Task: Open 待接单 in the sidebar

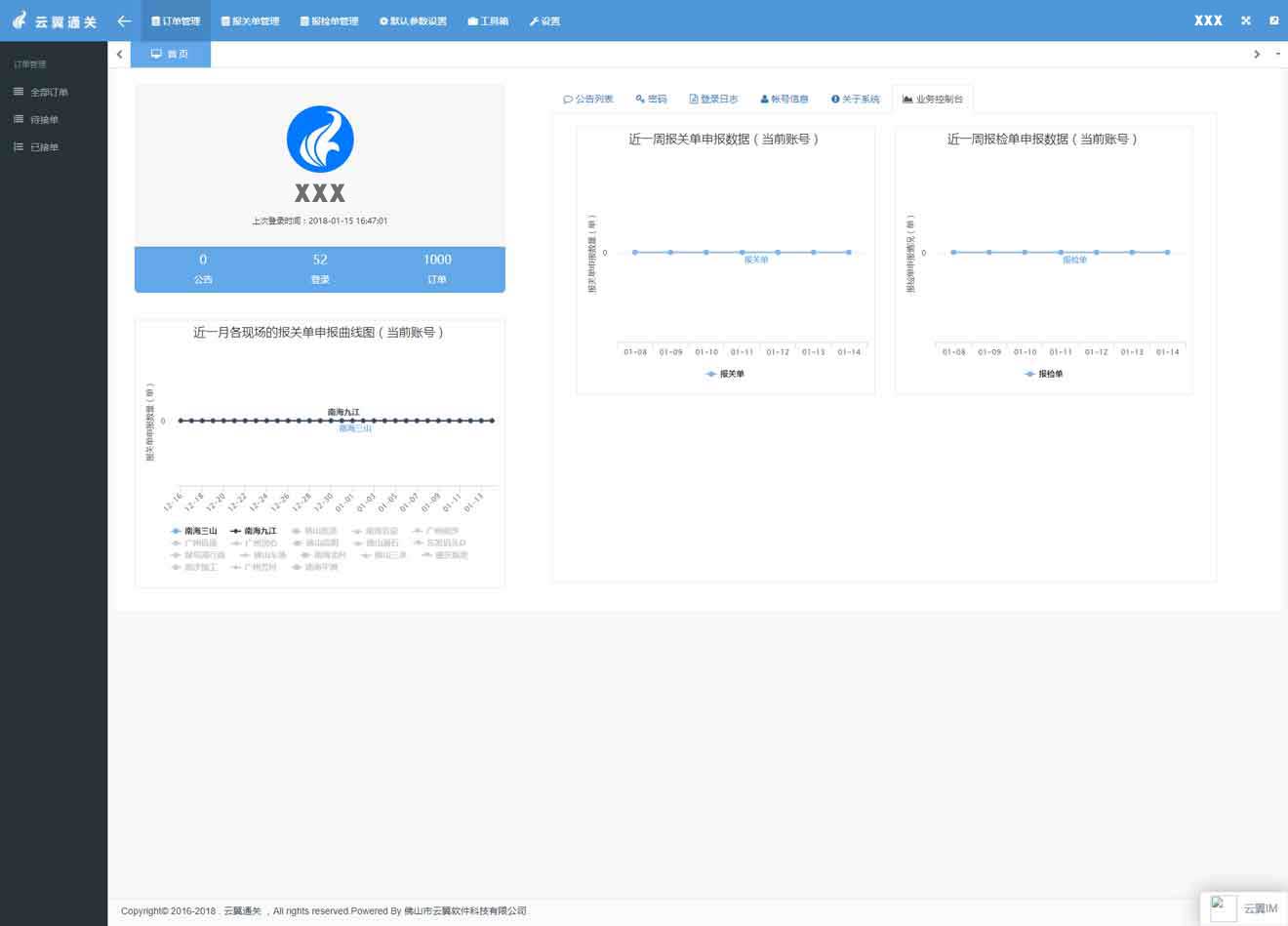Action: click(44, 120)
